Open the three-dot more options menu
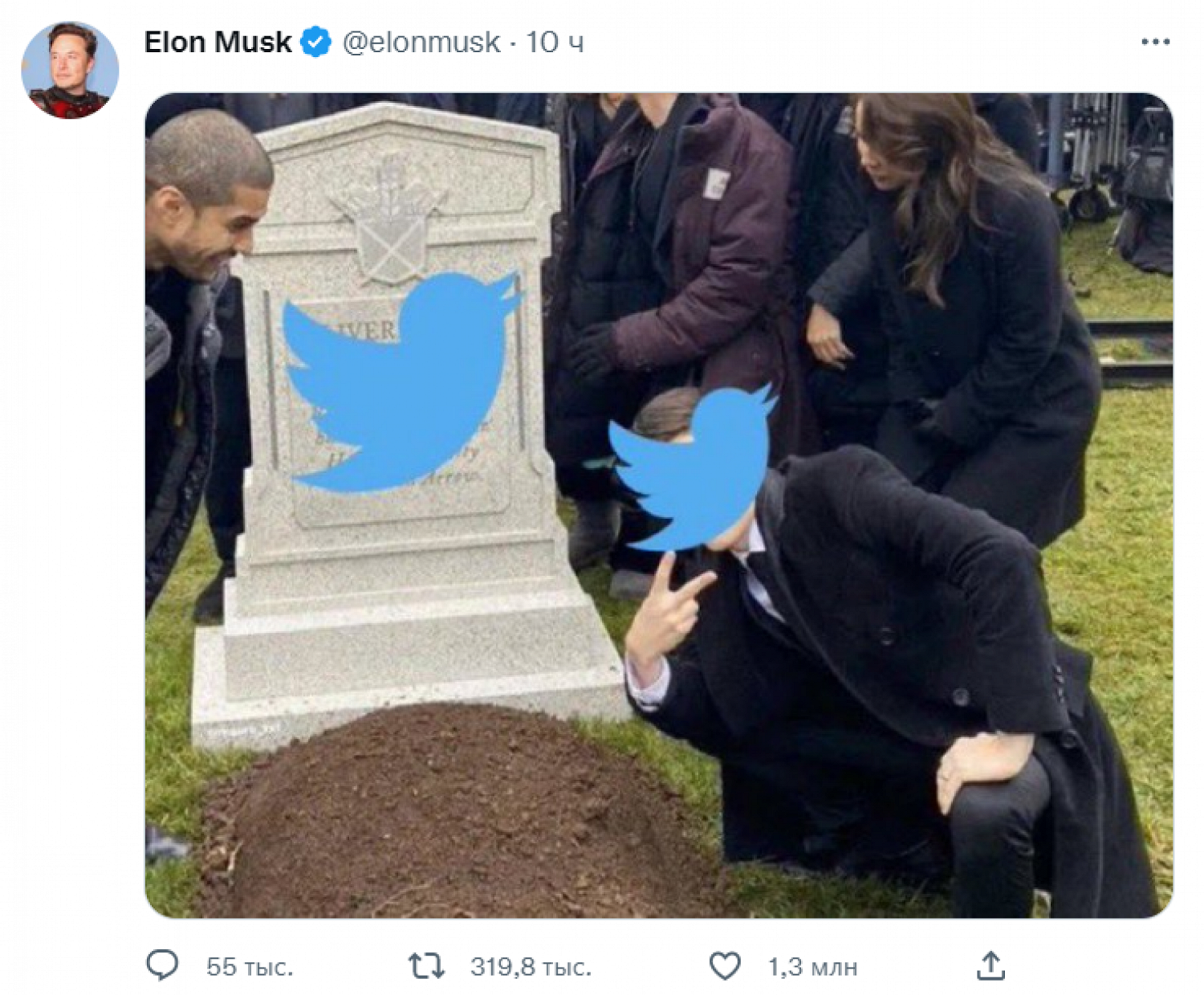Image resolution: width=1204 pixels, height=995 pixels. click(x=1155, y=42)
